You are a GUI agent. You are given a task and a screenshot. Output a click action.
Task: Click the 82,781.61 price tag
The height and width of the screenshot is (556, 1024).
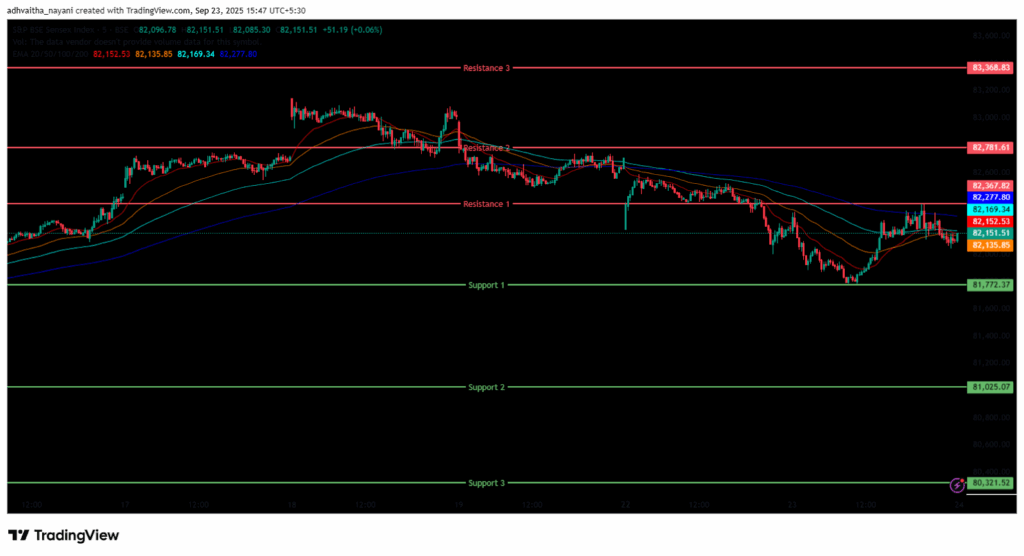click(990, 148)
